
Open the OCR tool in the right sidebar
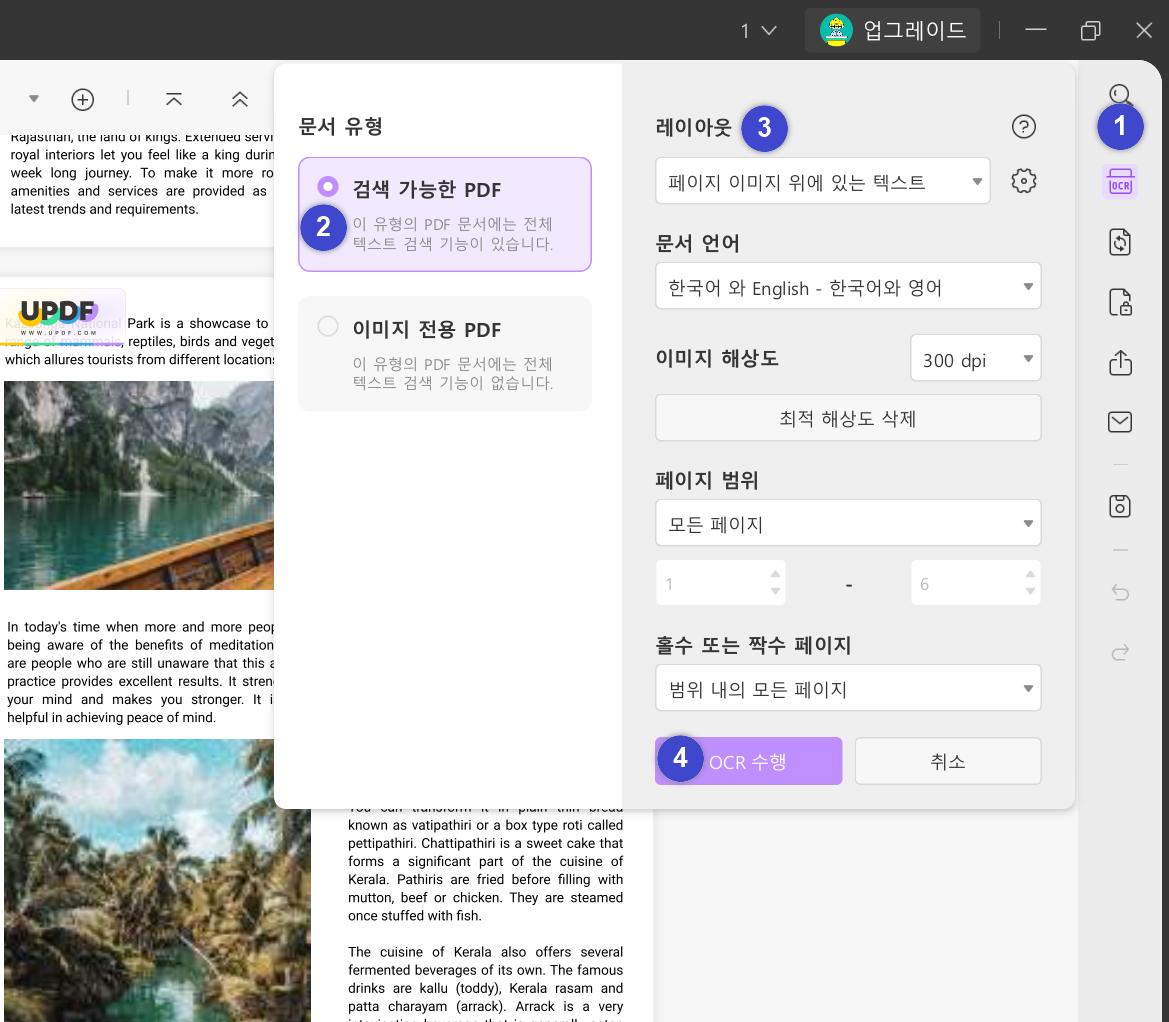pyautogui.click(x=1120, y=182)
